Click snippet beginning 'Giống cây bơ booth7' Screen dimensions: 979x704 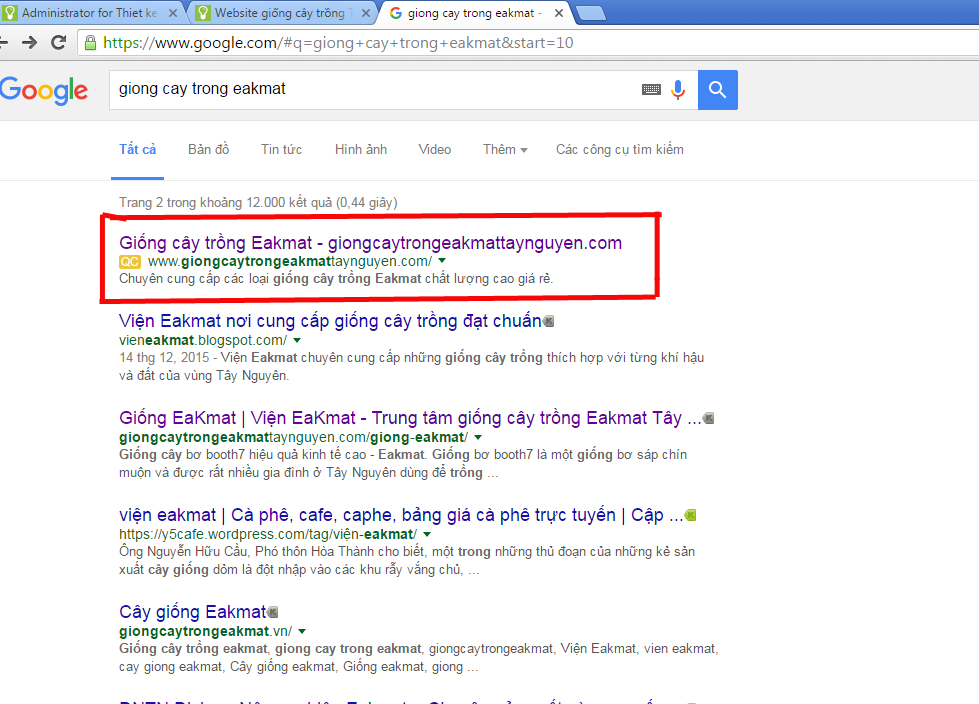[x=403, y=463]
